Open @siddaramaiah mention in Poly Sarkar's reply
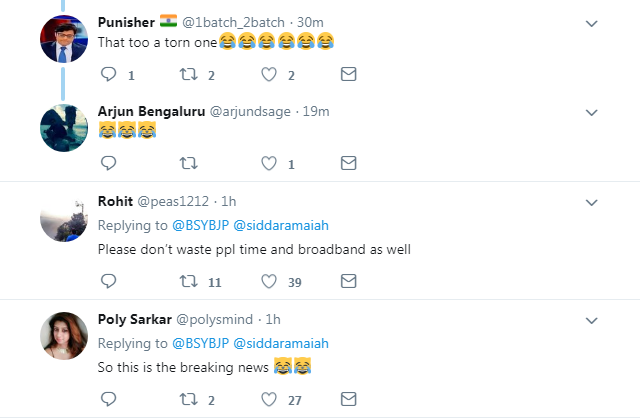640x418 pixels. tap(281, 343)
